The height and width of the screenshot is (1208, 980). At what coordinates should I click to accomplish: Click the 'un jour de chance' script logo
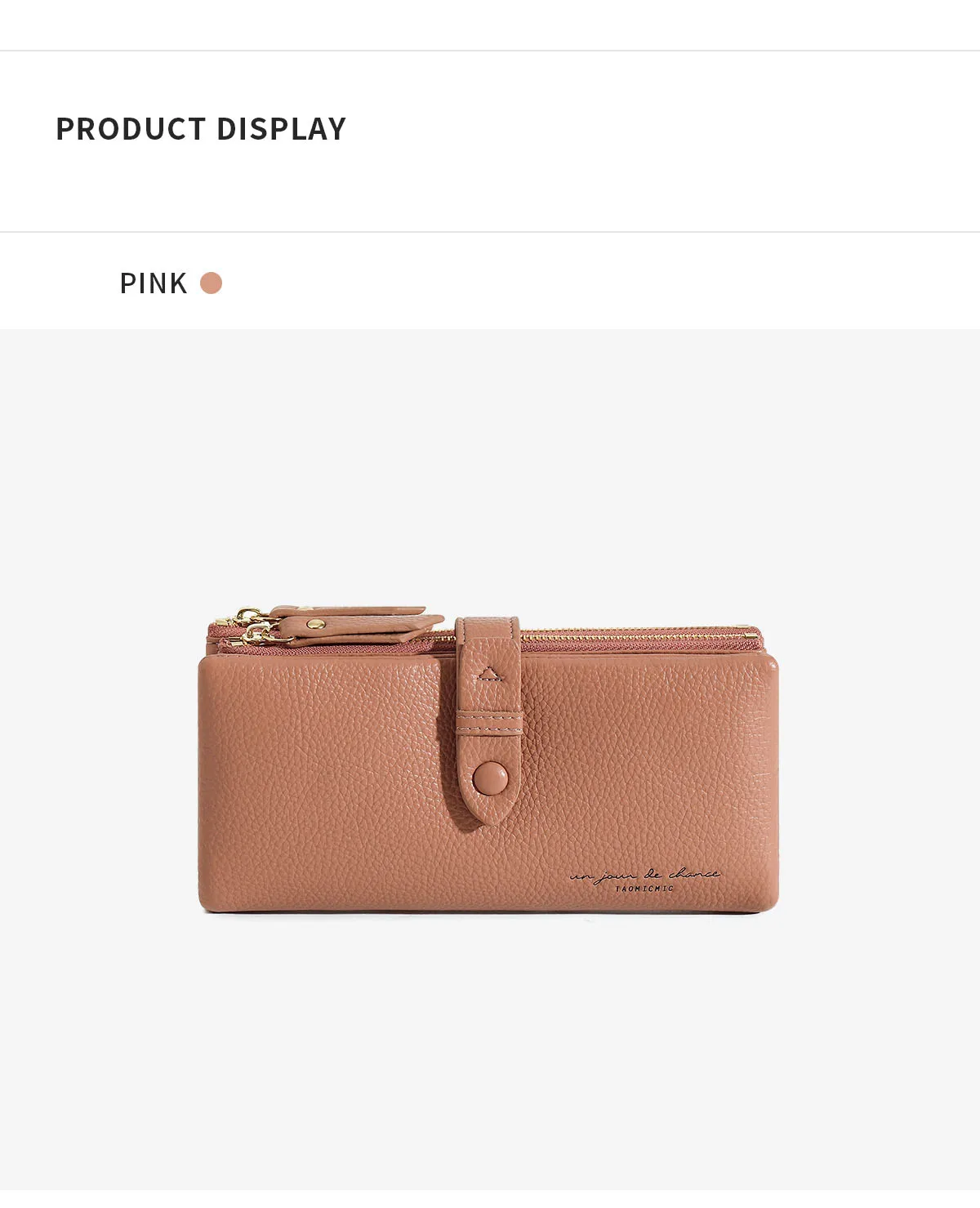645,875
